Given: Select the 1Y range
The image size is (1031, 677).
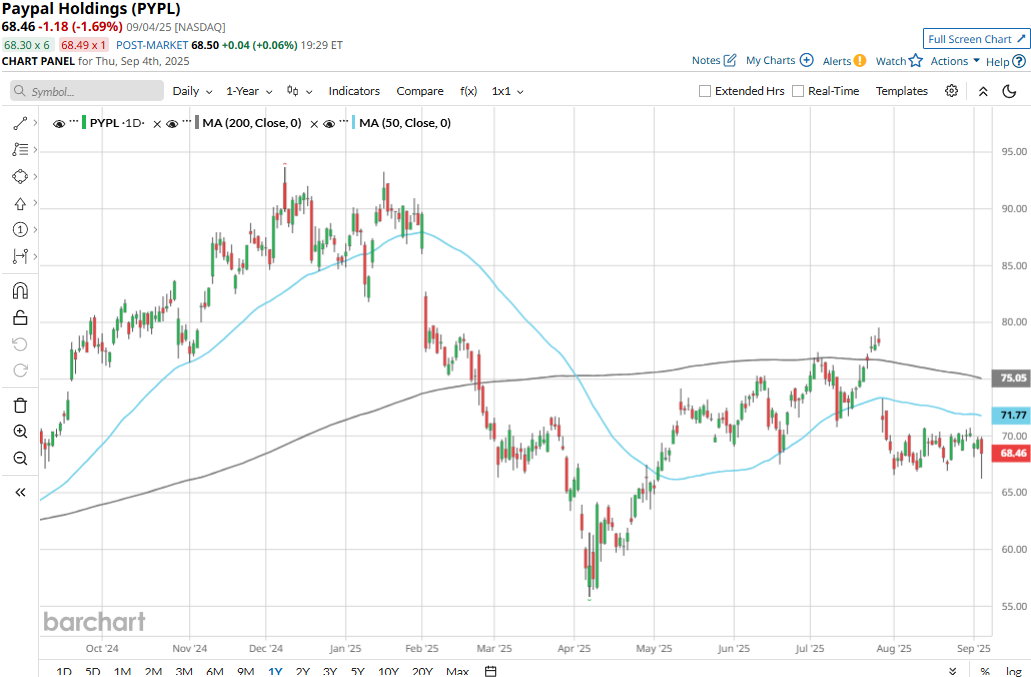Looking at the screenshot, I should (x=275, y=671).
